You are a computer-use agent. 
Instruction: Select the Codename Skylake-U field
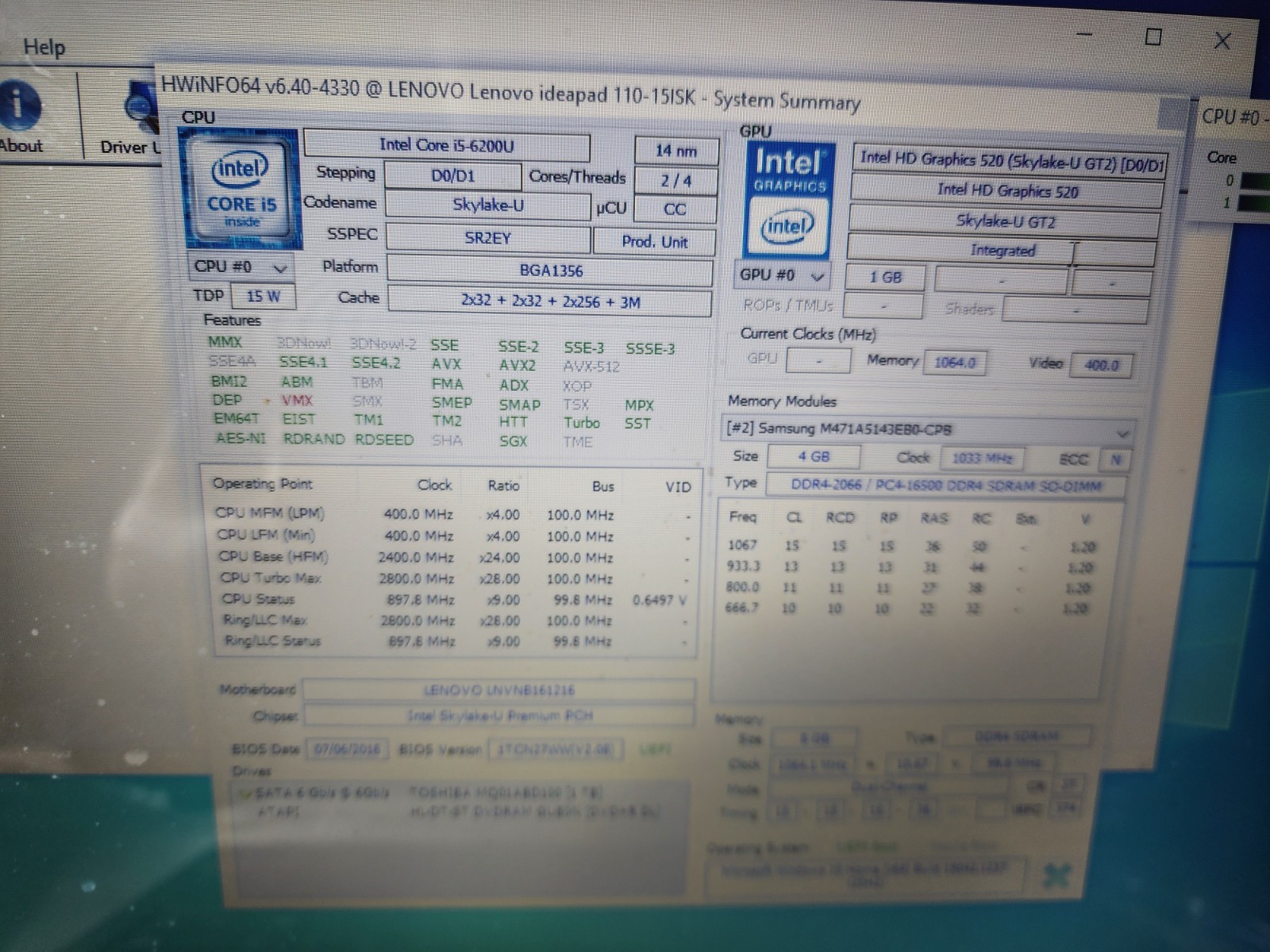coord(487,205)
